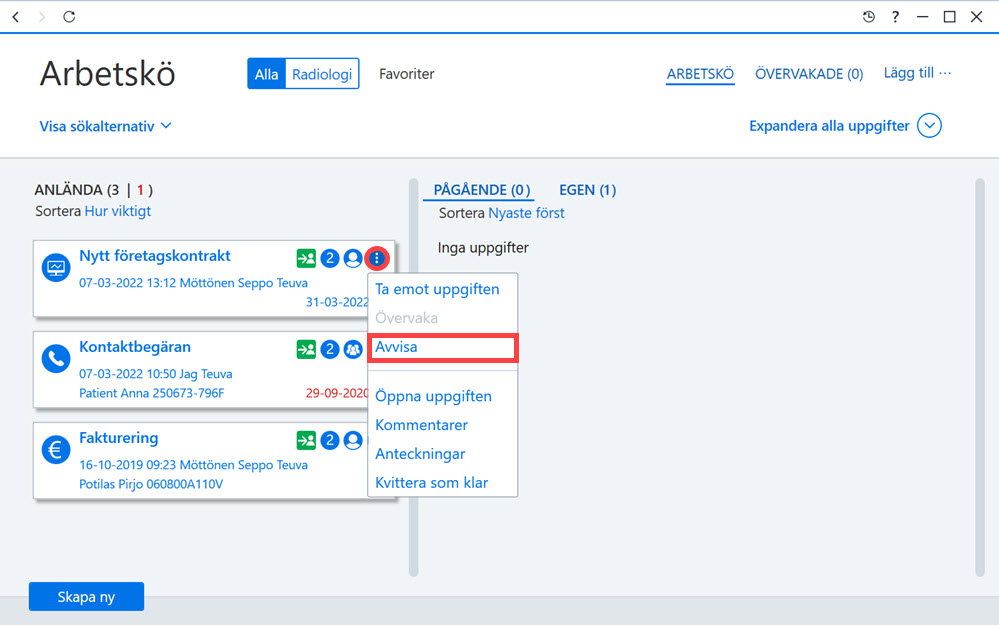Click the euro icon on Fakturering
The height and width of the screenshot is (625, 999).
(56, 449)
